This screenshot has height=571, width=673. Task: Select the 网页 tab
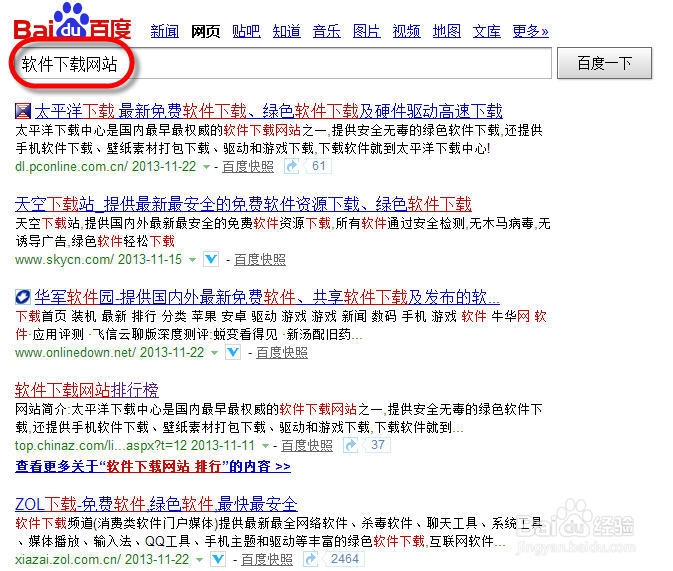(x=205, y=31)
